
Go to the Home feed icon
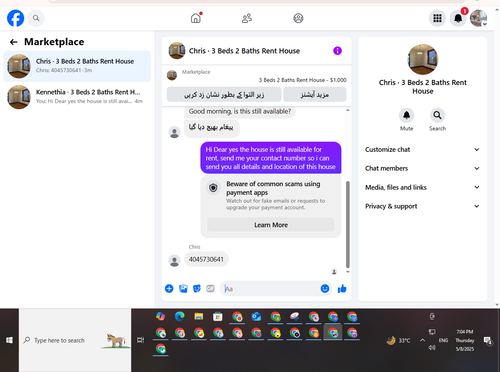point(196,18)
